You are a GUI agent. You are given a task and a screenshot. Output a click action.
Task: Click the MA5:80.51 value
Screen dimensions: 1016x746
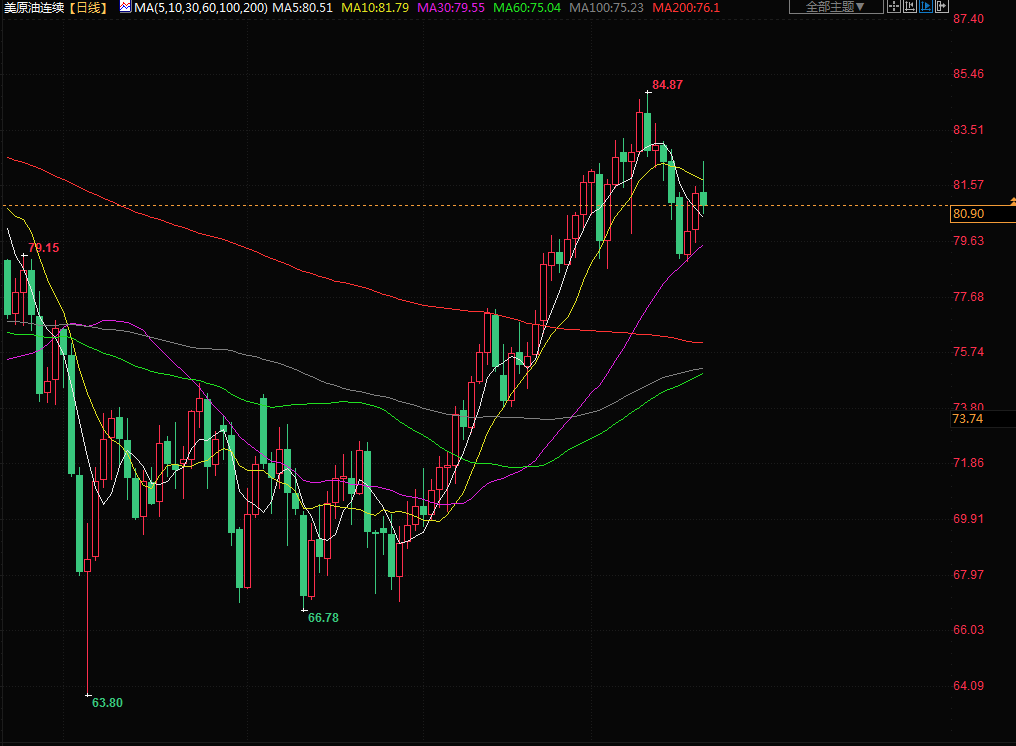pos(302,8)
